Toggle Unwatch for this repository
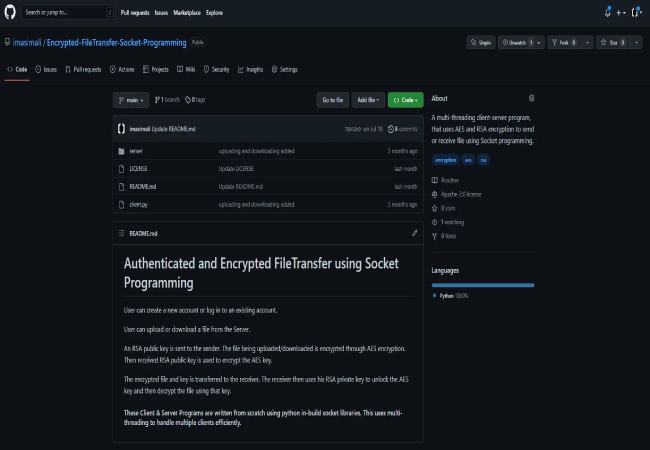The height and width of the screenshot is (450, 650). [517, 42]
